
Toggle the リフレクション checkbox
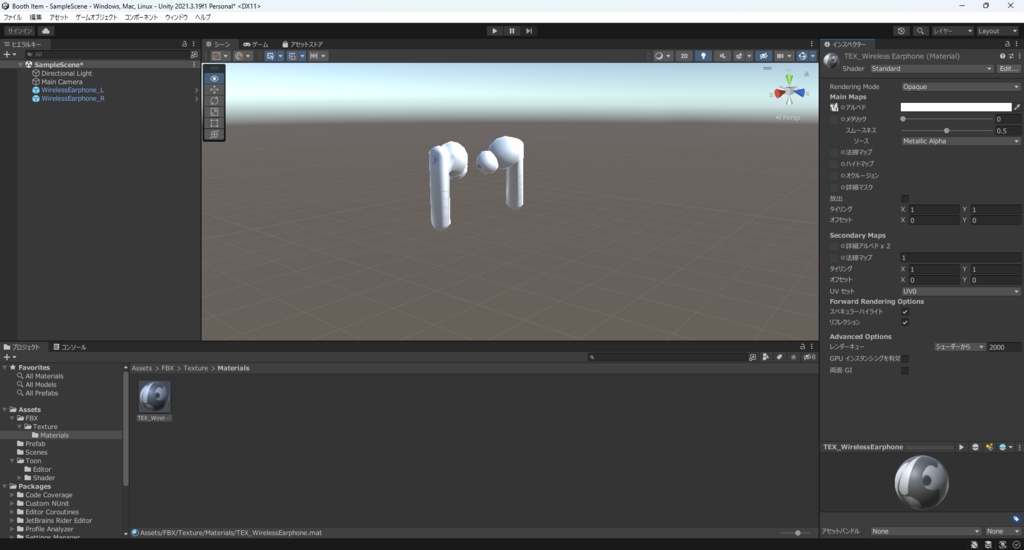[x=904, y=323]
